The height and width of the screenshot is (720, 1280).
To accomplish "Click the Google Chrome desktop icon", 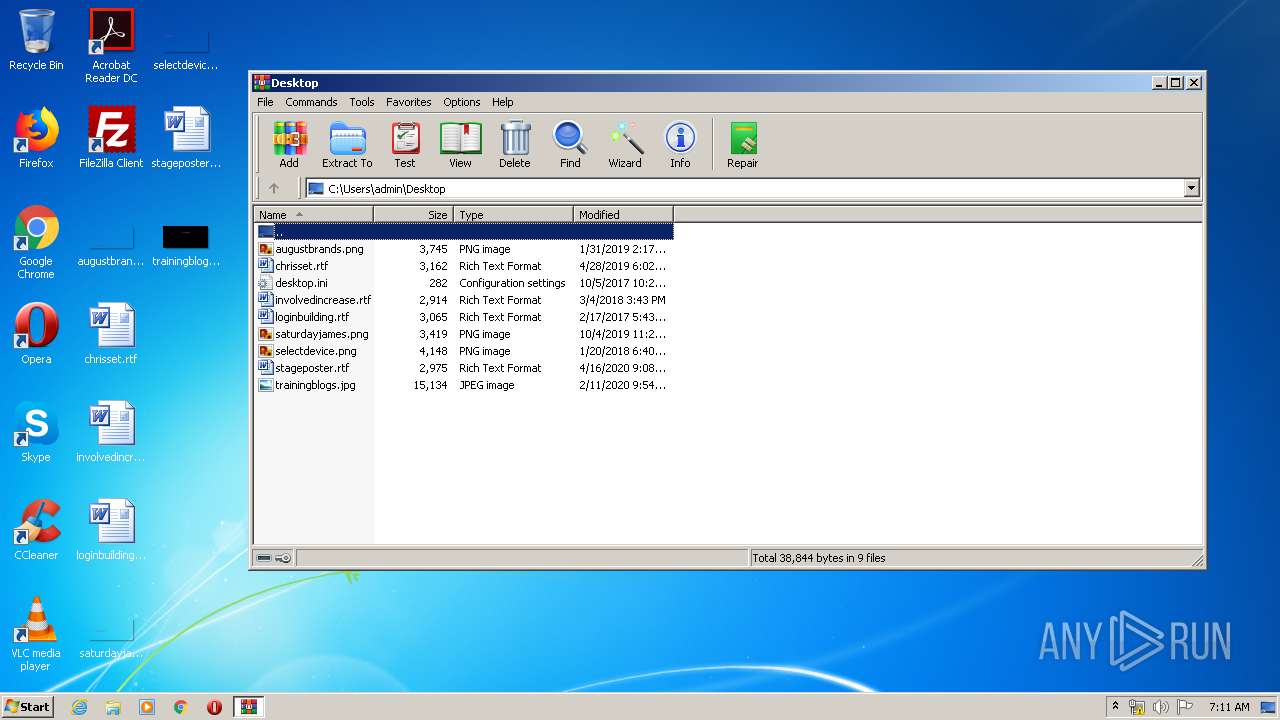I will [36, 242].
